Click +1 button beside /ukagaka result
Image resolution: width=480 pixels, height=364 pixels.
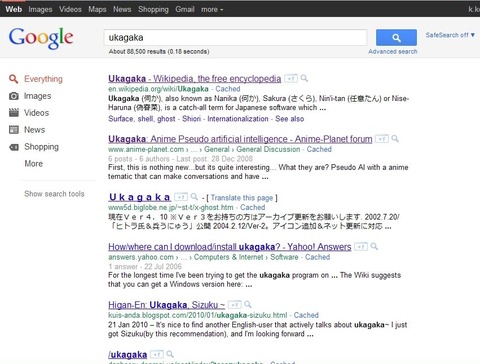[x=157, y=354]
